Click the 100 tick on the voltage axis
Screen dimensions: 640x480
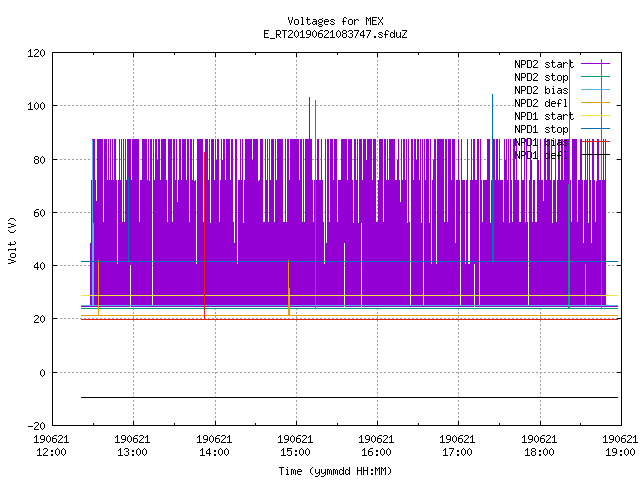click(x=36, y=107)
